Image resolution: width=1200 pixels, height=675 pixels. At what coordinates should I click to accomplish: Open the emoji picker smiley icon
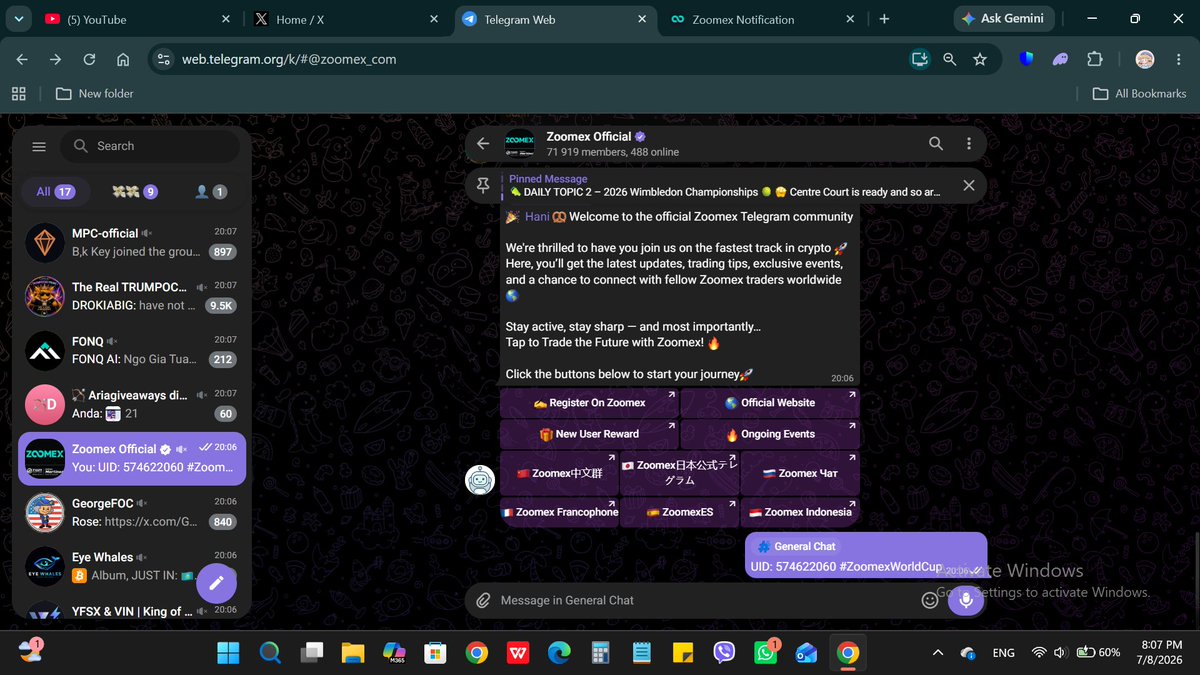[x=929, y=600]
